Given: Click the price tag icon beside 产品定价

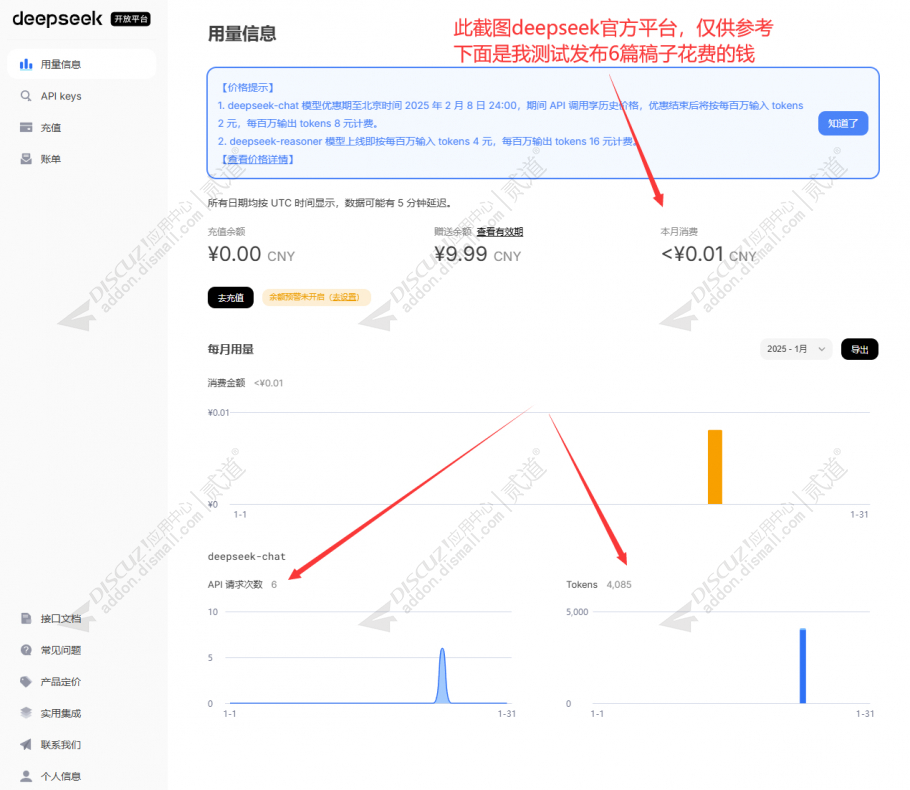Looking at the screenshot, I should [26, 681].
